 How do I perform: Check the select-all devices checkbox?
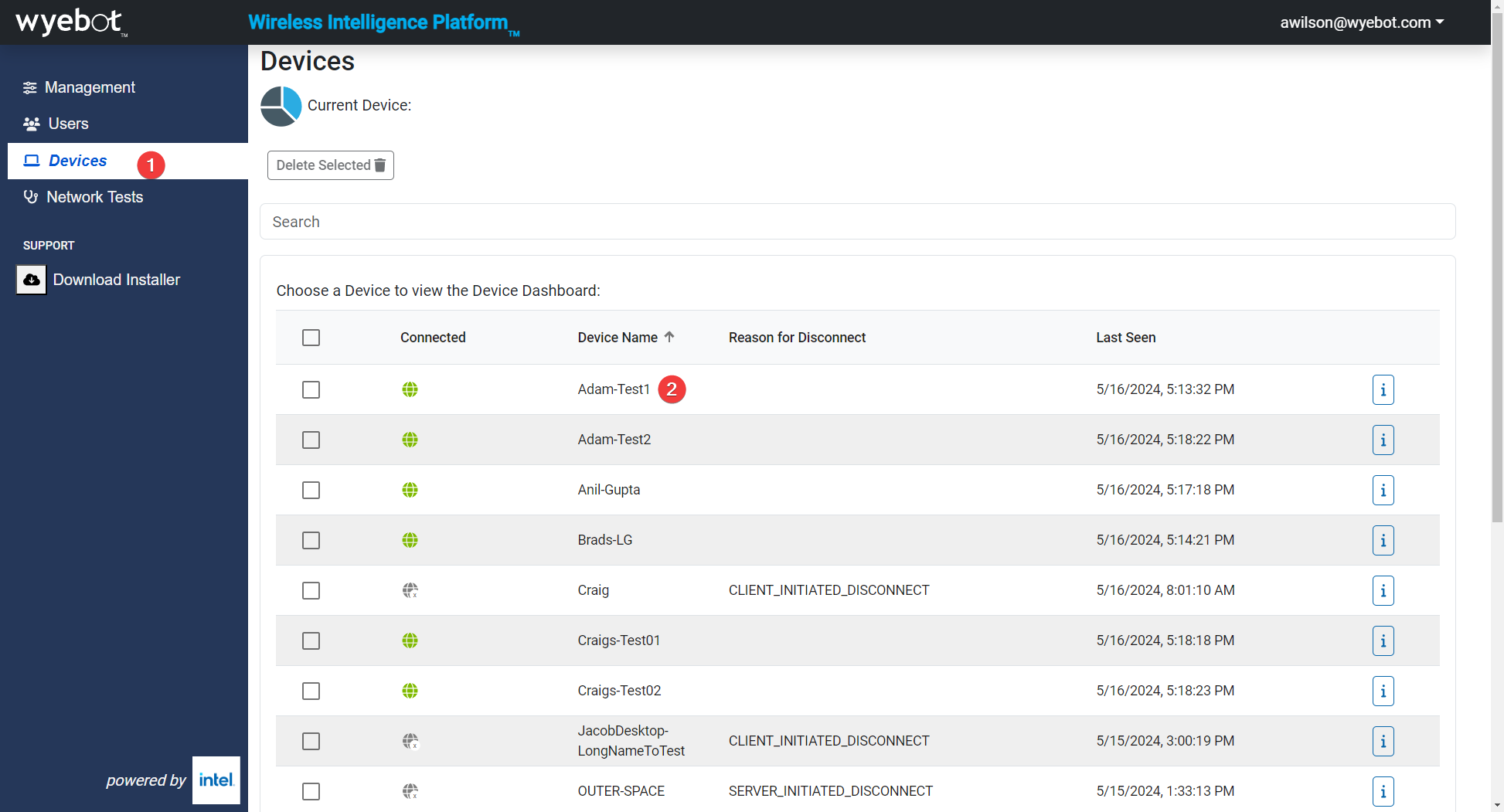(311, 338)
